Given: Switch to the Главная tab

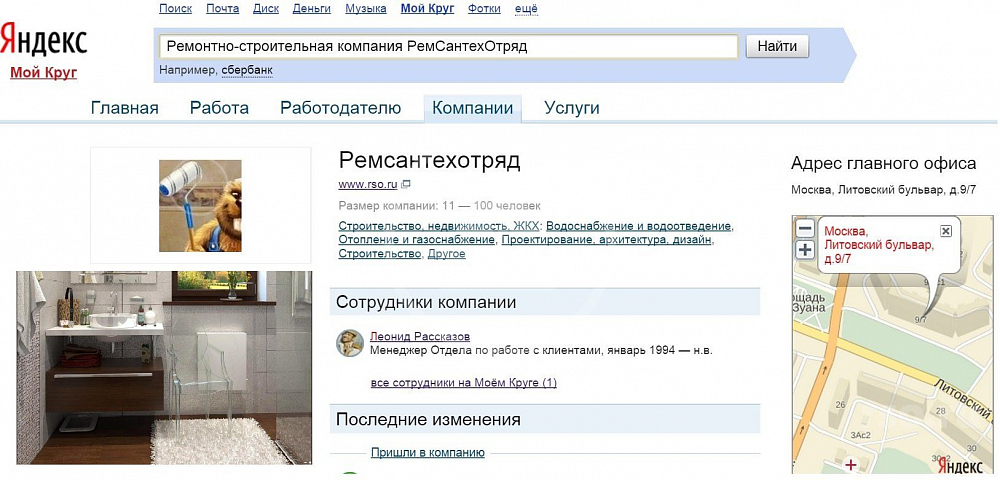Looking at the screenshot, I should click(x=124, y=108).
